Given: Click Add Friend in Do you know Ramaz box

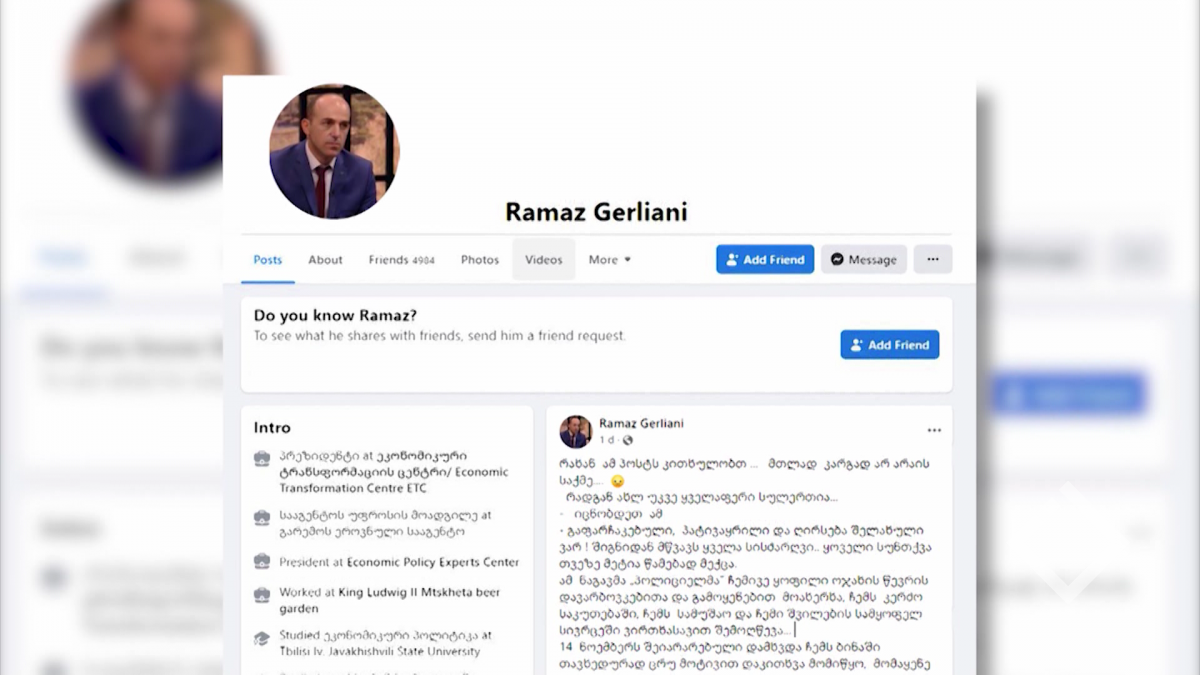Looking at the screenshot, I should (890, 345).
